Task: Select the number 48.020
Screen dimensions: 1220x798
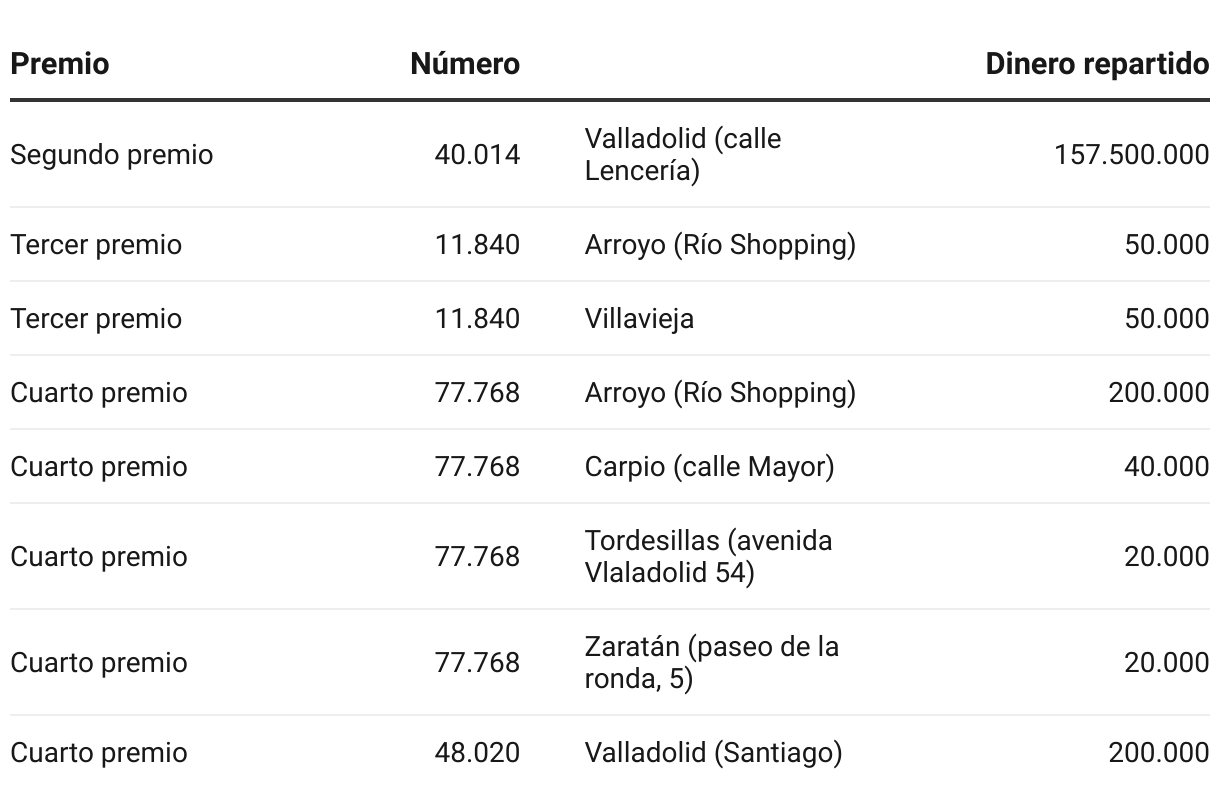Action: [x=477, y=753]
